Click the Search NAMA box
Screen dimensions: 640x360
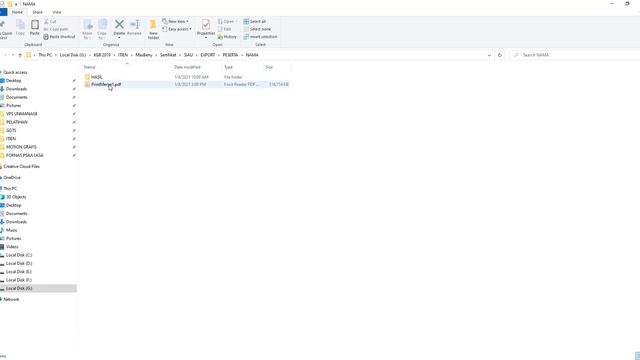tap(575, 55)
